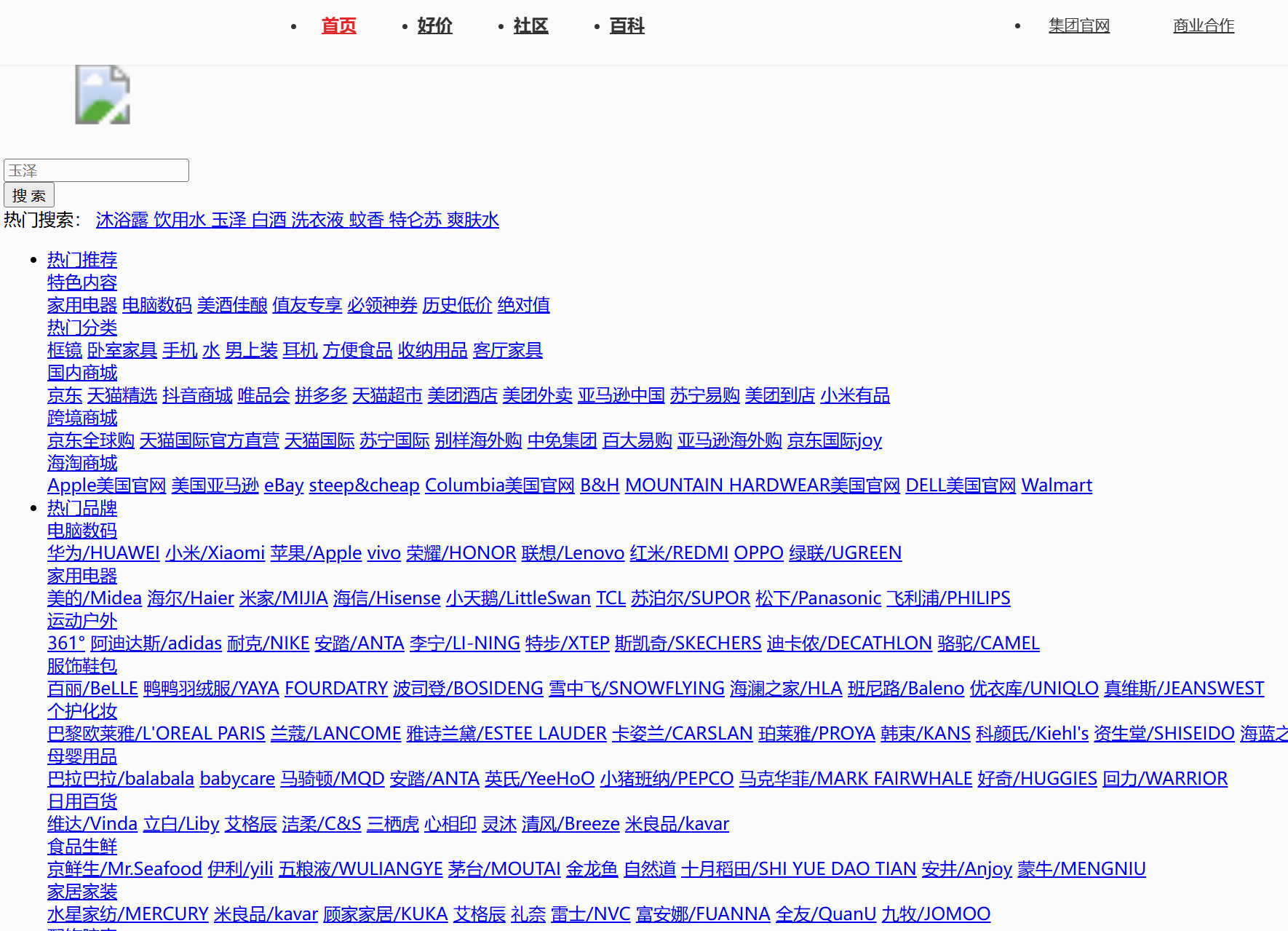1288x931 pixels.
Task: Switch to the 百科 navigation tab
Action: coord(627,26)
